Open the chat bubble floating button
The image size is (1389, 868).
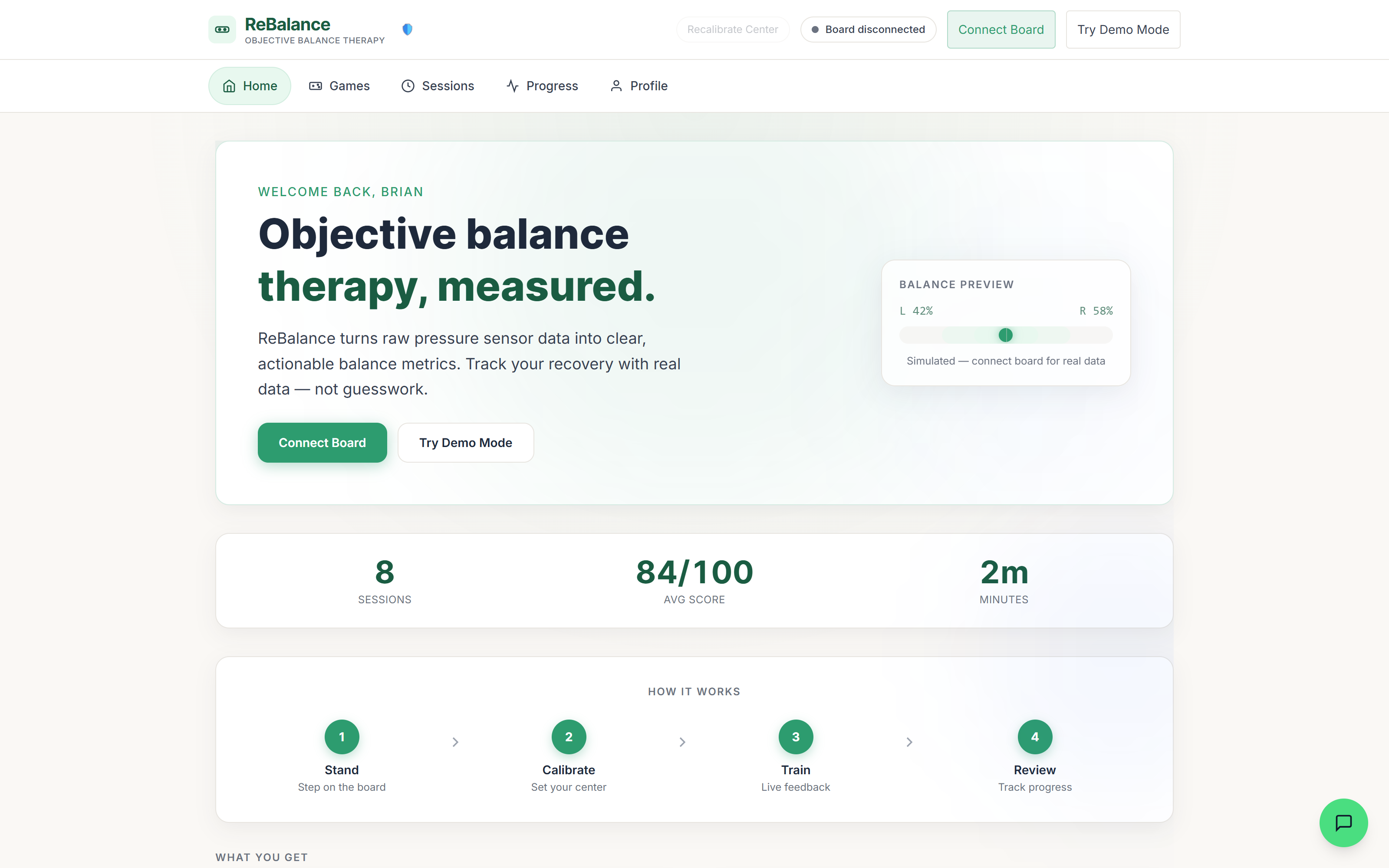(1343, 822)
